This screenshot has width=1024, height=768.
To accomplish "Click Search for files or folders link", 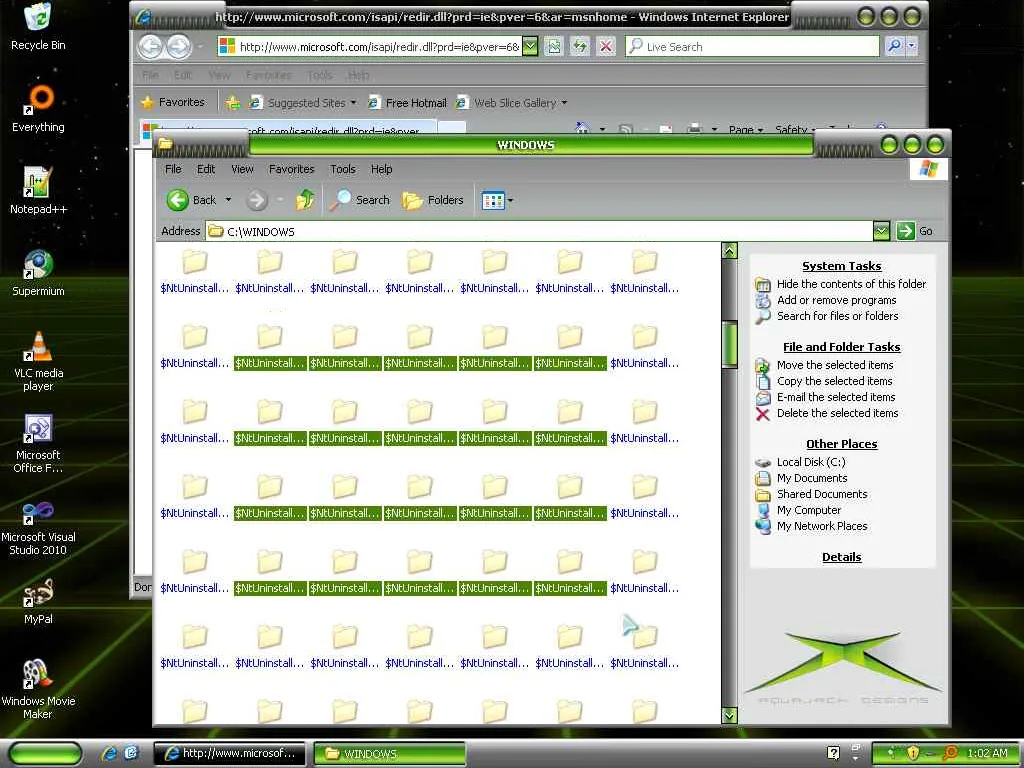I will point(837,316).
